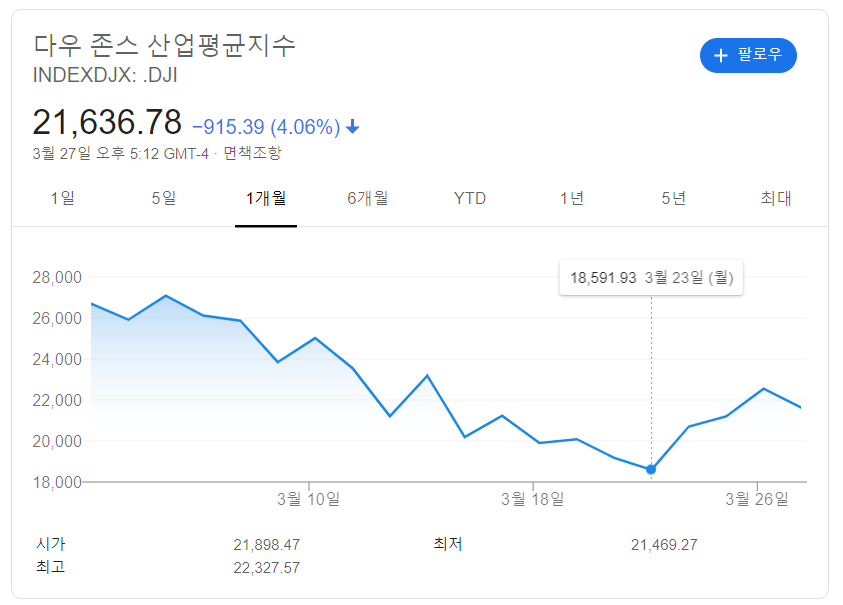This screenshot has height=605, width=843.
Task: Keep the 1개월 tab selected
Action: point(265,198)
